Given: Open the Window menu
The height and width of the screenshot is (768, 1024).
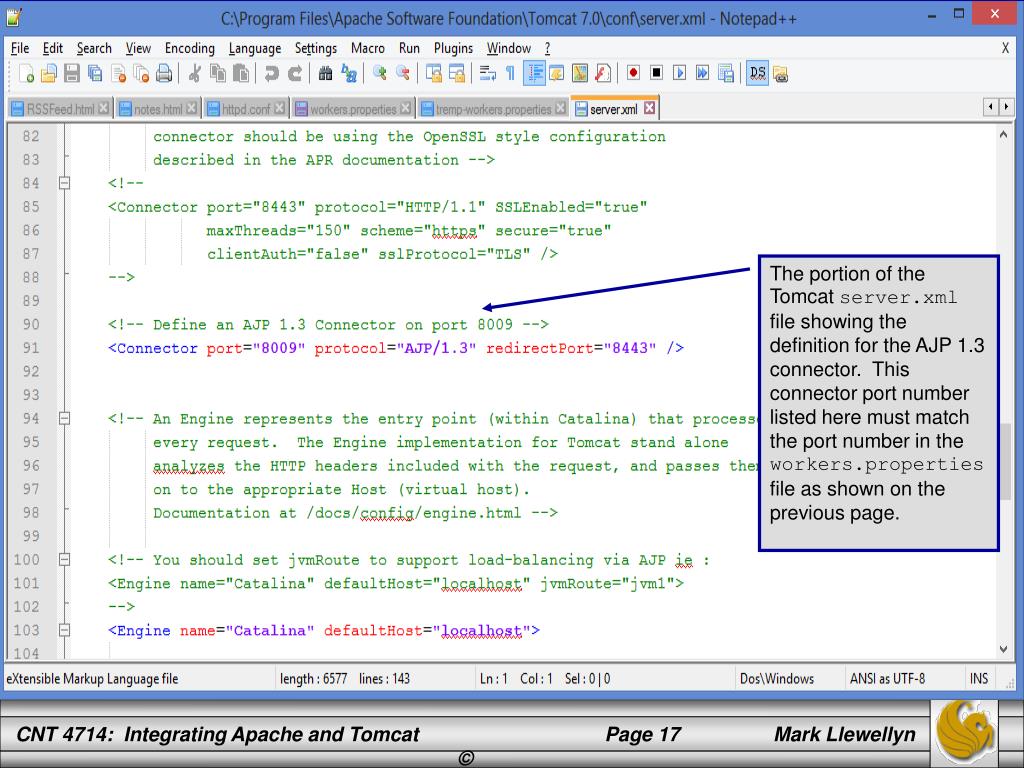Looking at the screenshot, I should point(509,48).
